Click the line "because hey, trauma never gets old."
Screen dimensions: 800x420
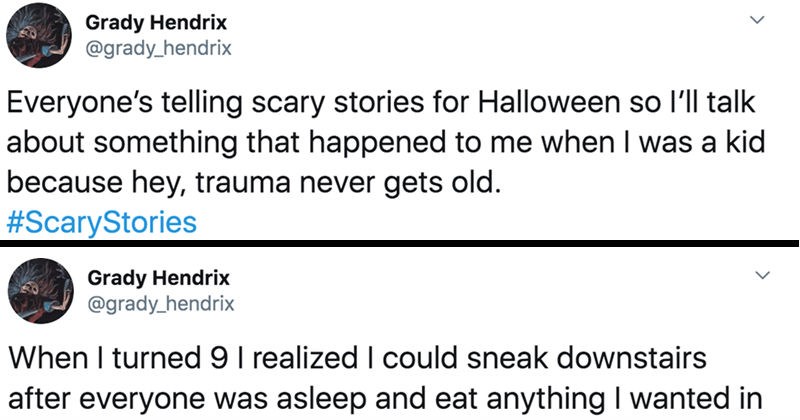[252, 184]
